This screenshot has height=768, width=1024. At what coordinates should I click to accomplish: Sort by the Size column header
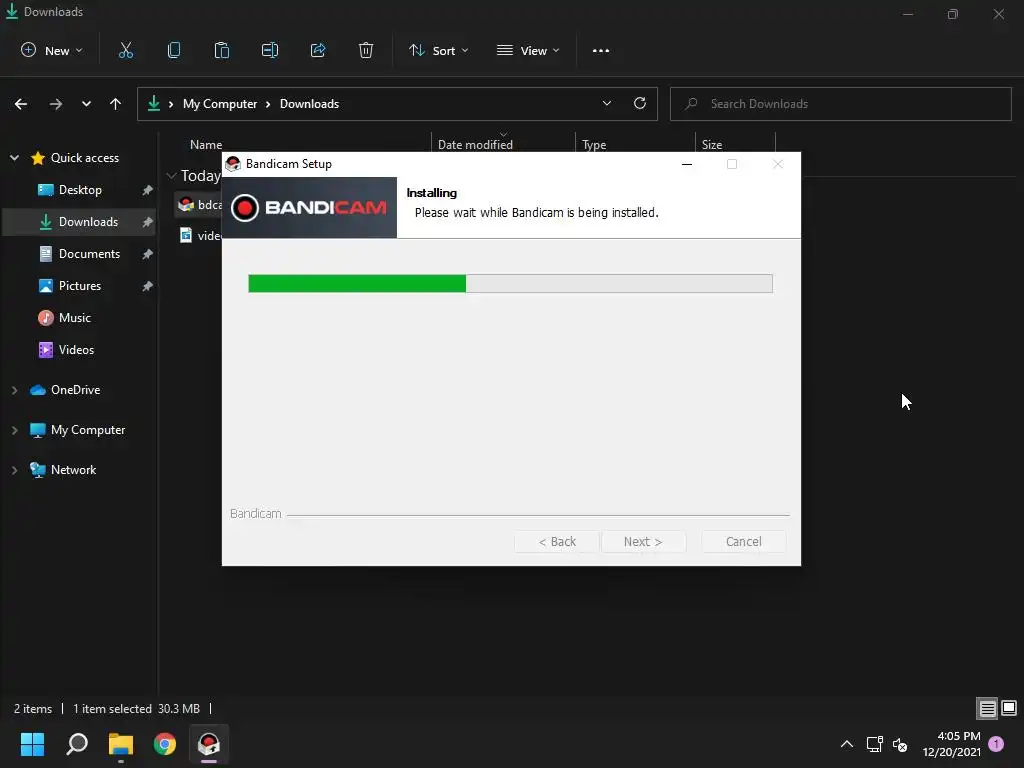coord(712,144)
